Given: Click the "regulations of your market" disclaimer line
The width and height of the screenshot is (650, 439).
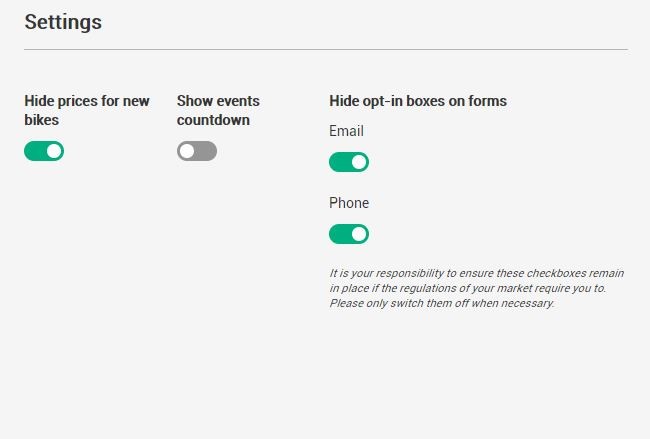Looking at the screenshot, I should point(467,287).
